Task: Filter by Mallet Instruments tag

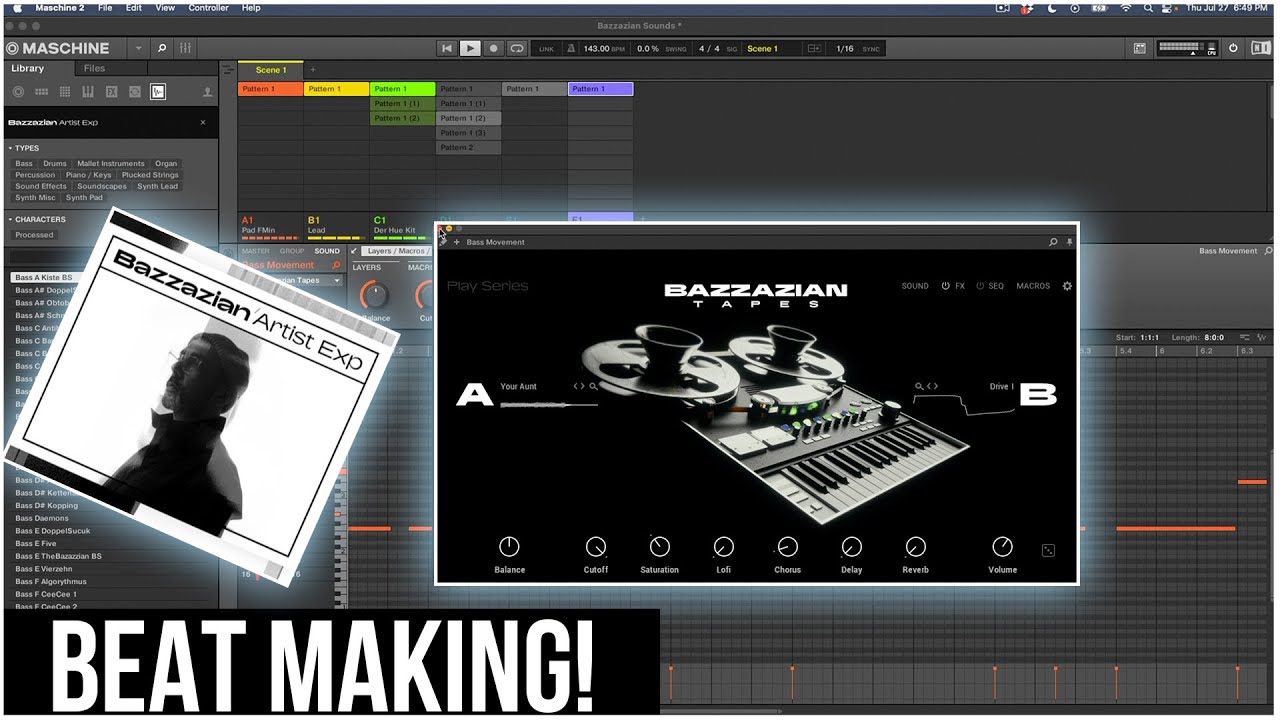Action: 111,163
